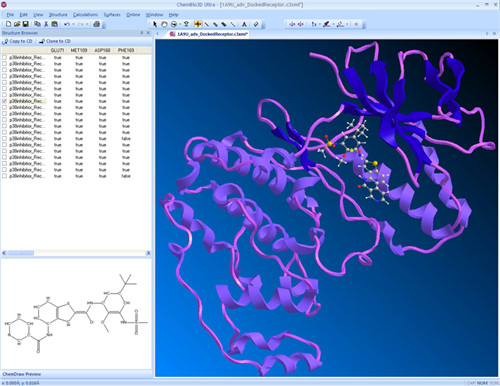Image resolution: width=500 pixels, height=386 pixels.
Task: Activate the Rotate trackball tool
Action: pos(174,24)
